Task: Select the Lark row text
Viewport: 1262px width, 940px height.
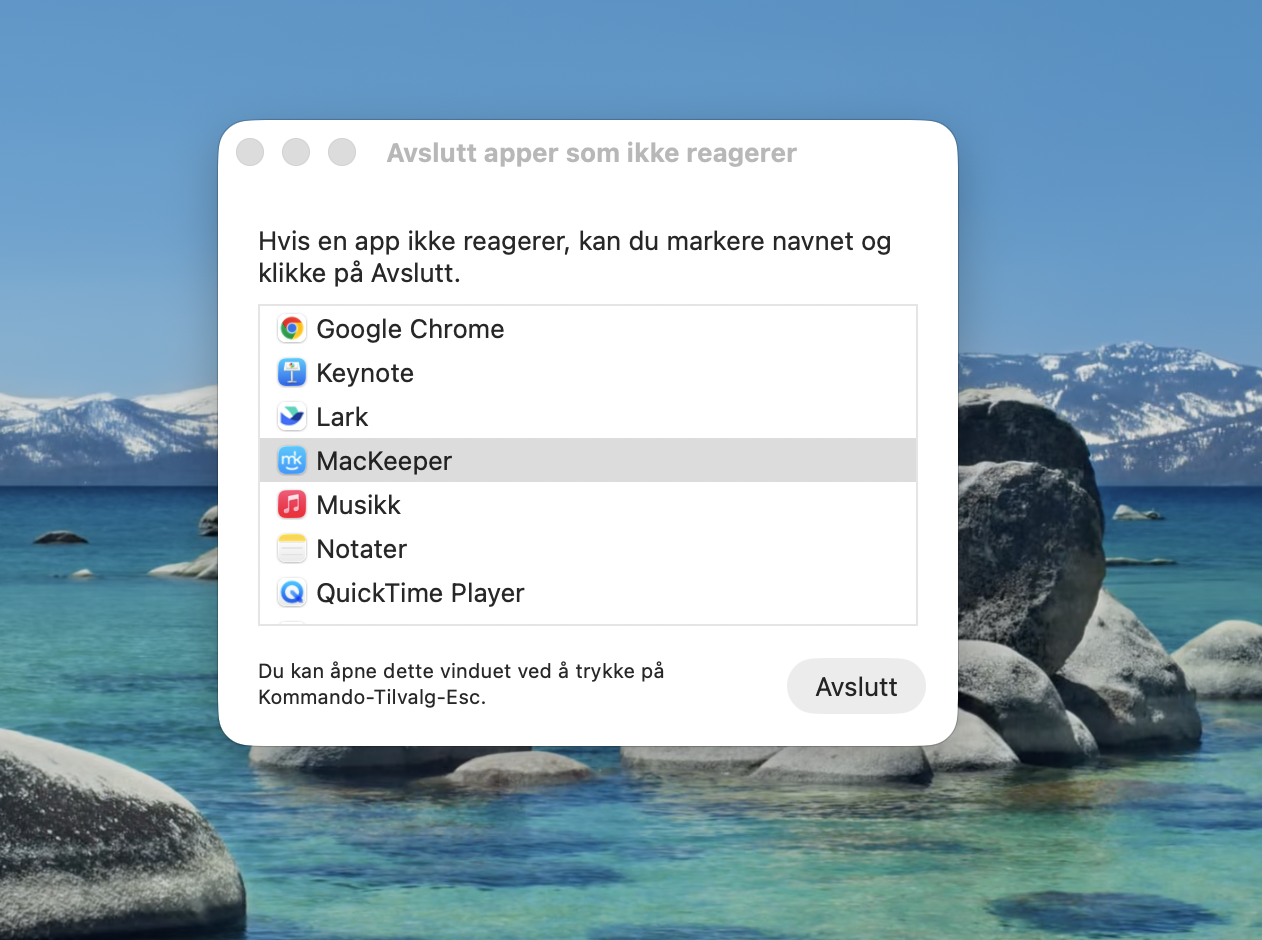Action: point(342,417)
